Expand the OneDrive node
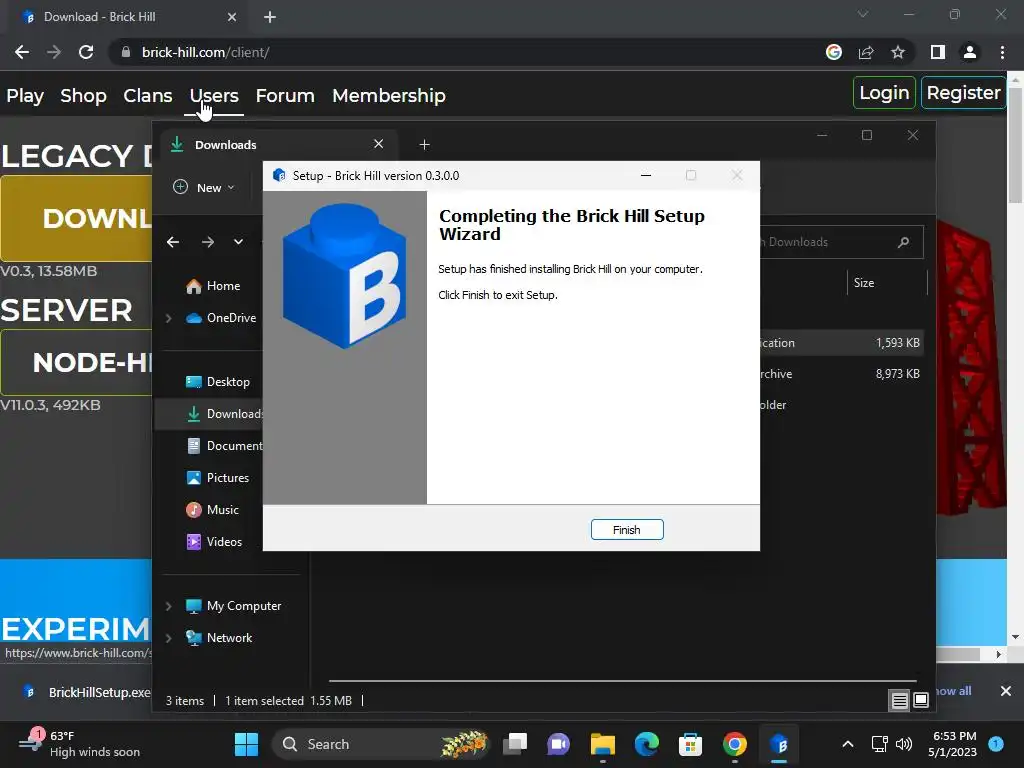Image resolution: width=1024 pixels, height=768 pixels. coord(168,318)
